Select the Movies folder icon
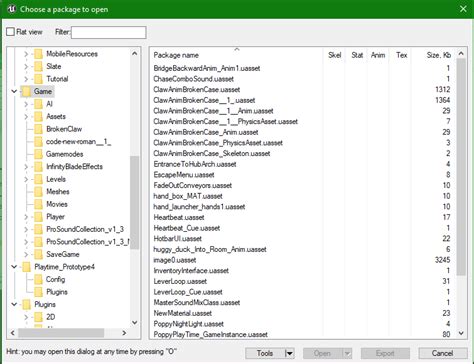The width and height of the screenshot is (474, 364). 39,204
